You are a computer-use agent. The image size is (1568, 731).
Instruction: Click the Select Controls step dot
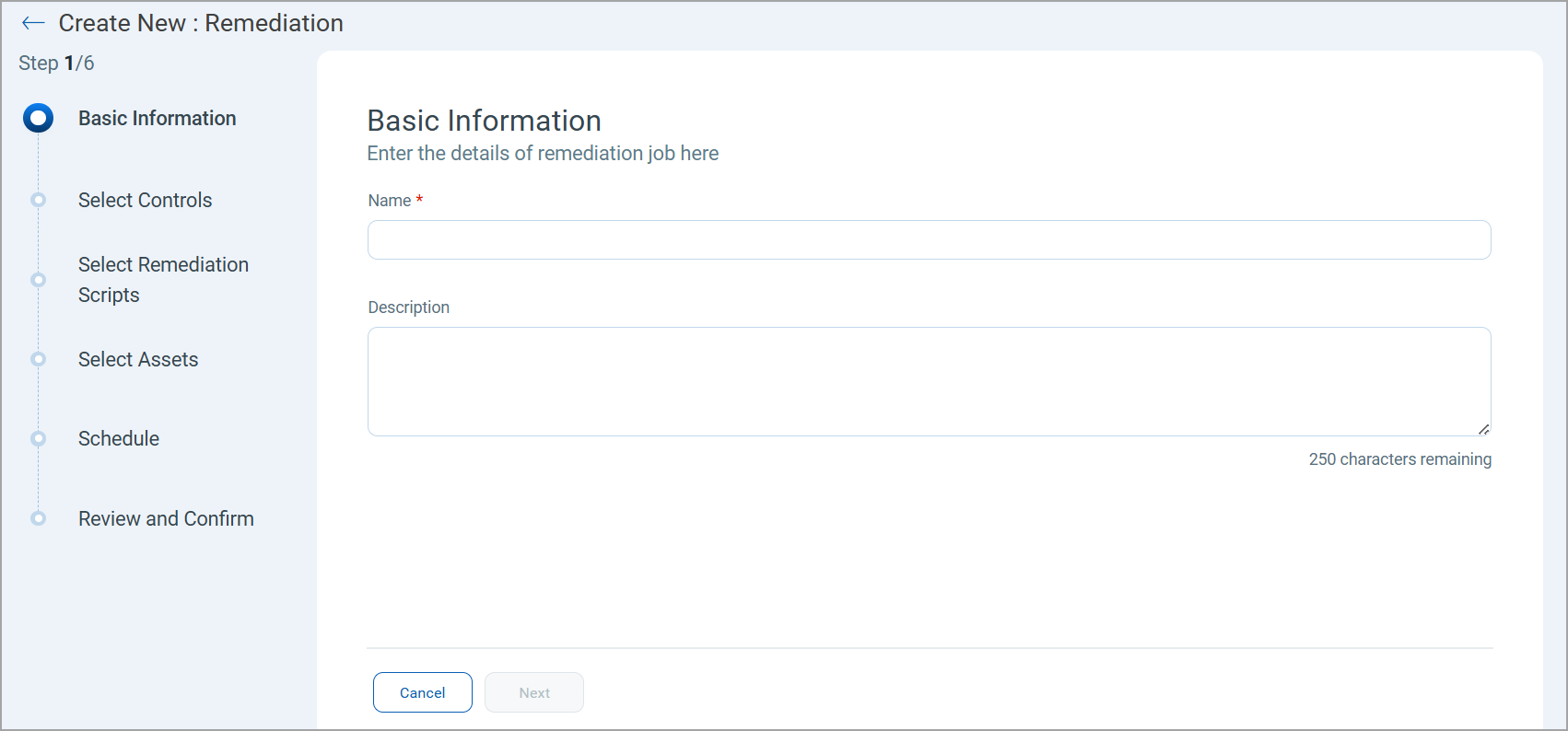pos(39,200)
